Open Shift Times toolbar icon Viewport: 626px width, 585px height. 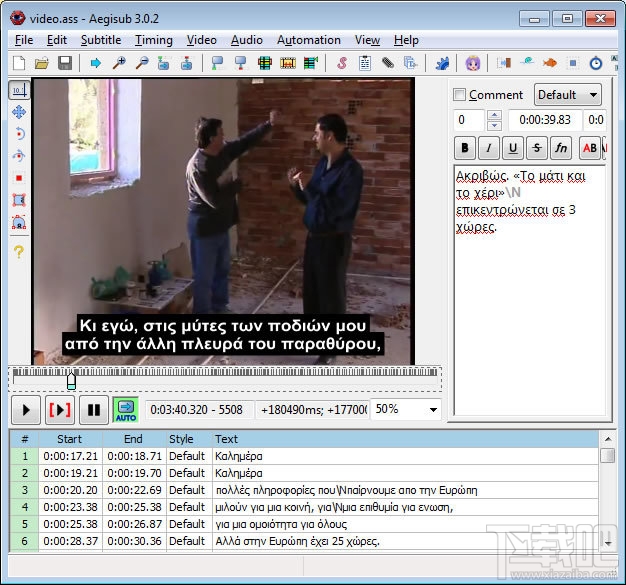pos(503,63)
